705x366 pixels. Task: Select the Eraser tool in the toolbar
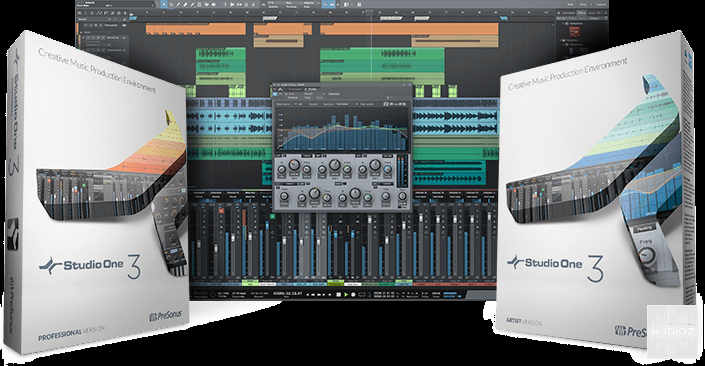(185, 4)
